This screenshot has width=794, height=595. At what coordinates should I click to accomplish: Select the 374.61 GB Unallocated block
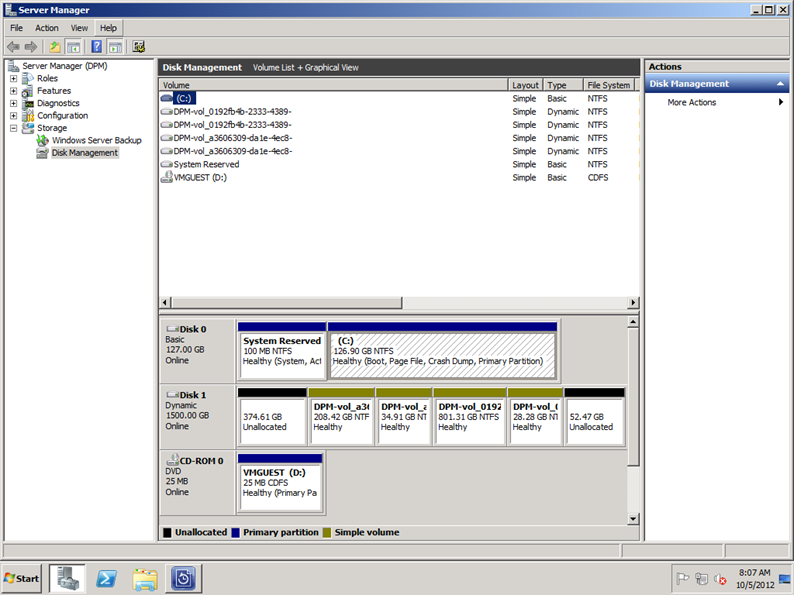pos(272,417)
